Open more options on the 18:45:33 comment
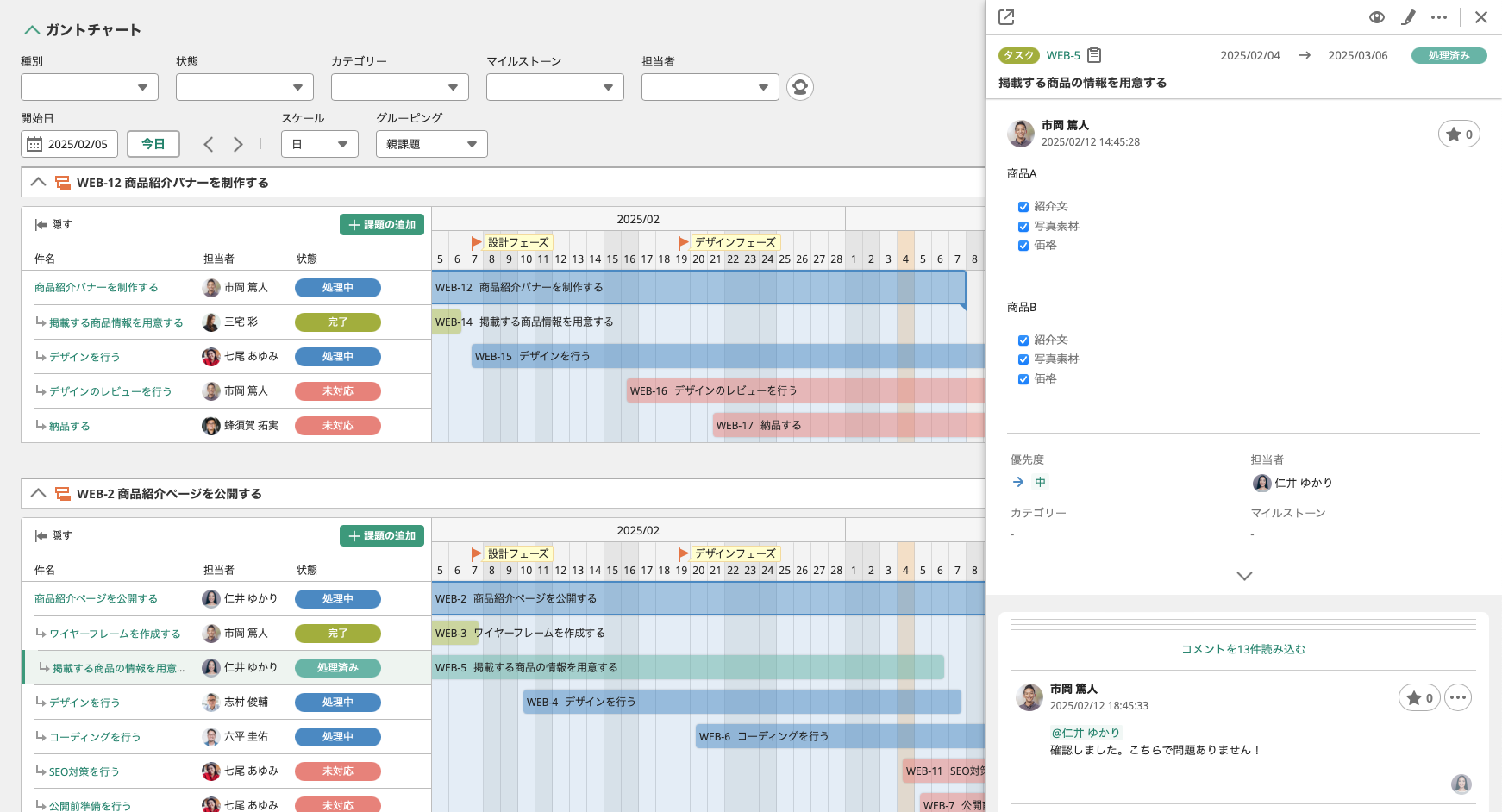The height and width of the screenshot is (812, 1502). [x=1458, y=698]
